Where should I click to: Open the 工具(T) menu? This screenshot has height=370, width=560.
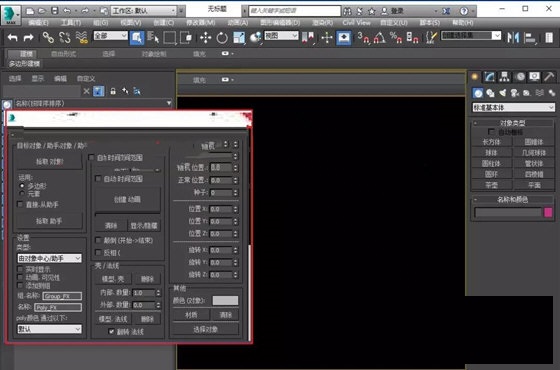point(71,22)
